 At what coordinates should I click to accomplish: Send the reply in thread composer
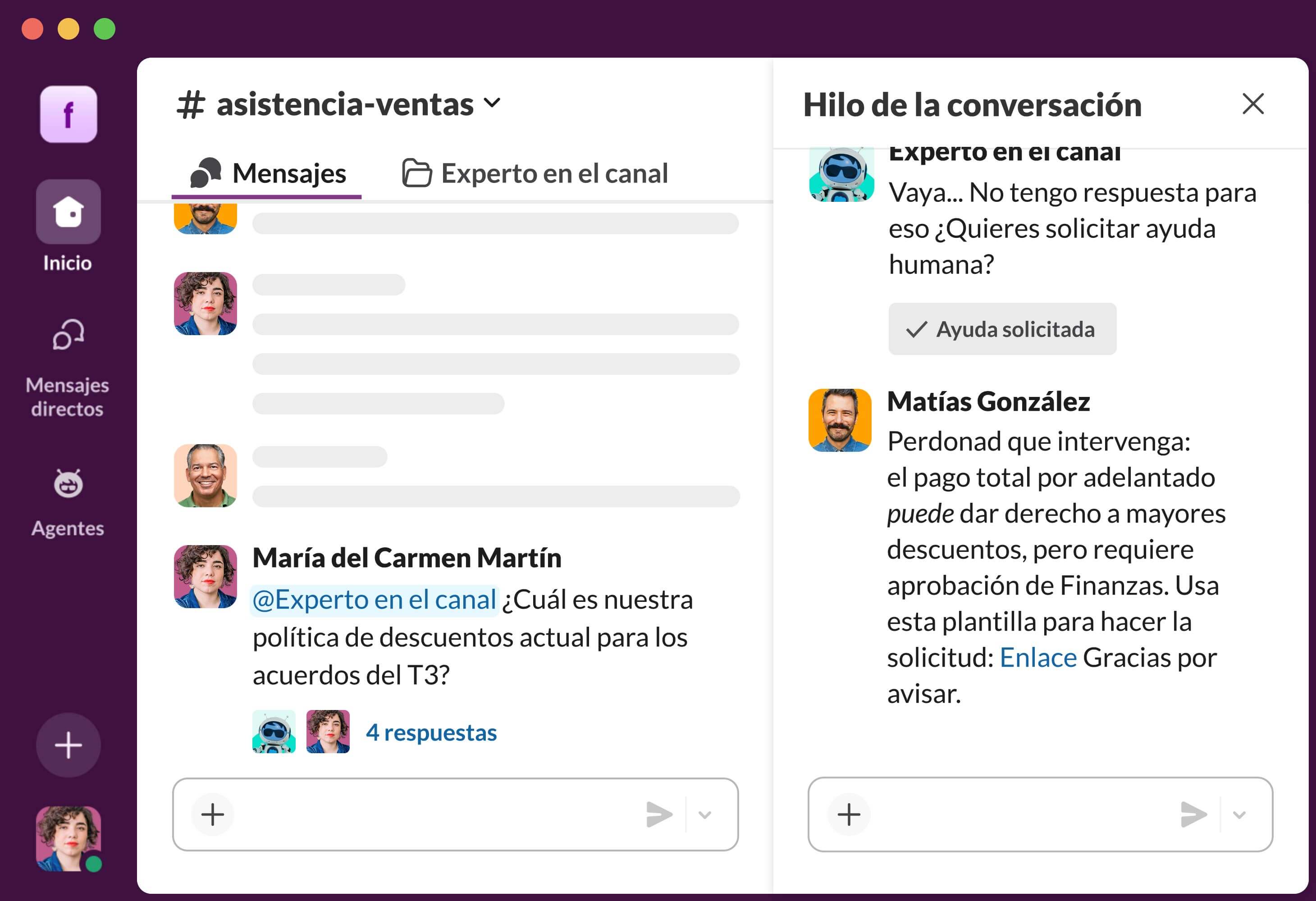pyautogui.click(x=1193, y=815)
